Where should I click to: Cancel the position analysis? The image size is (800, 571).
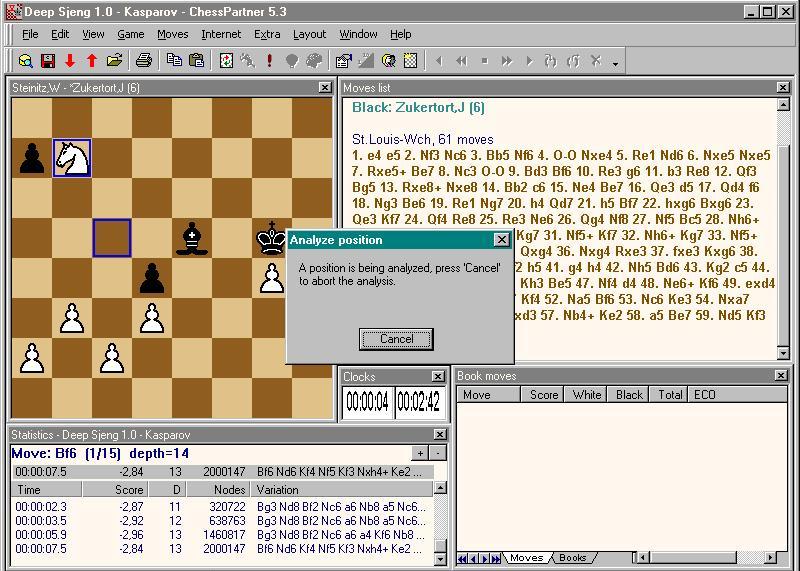396,339
